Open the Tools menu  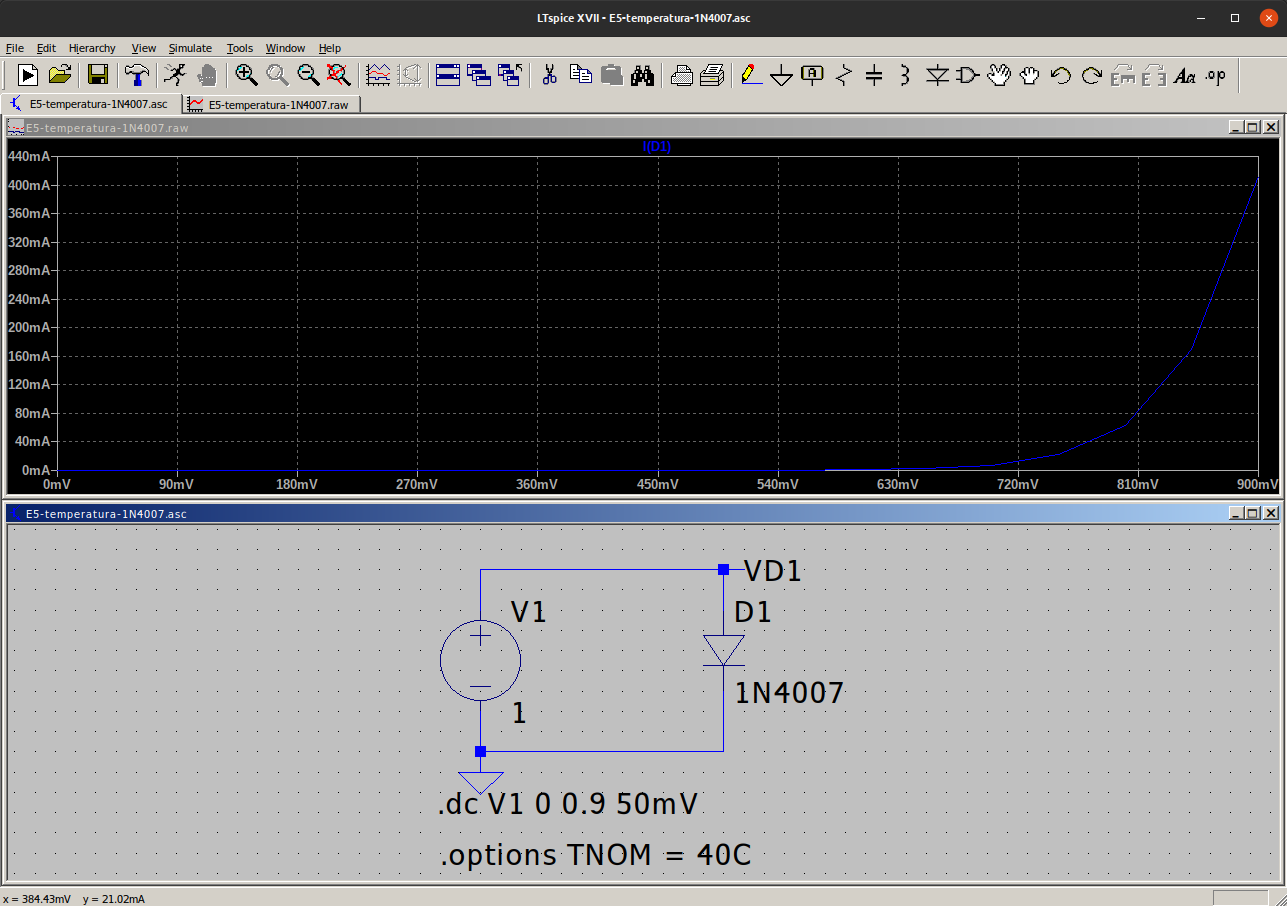click(x=240, y=48)
